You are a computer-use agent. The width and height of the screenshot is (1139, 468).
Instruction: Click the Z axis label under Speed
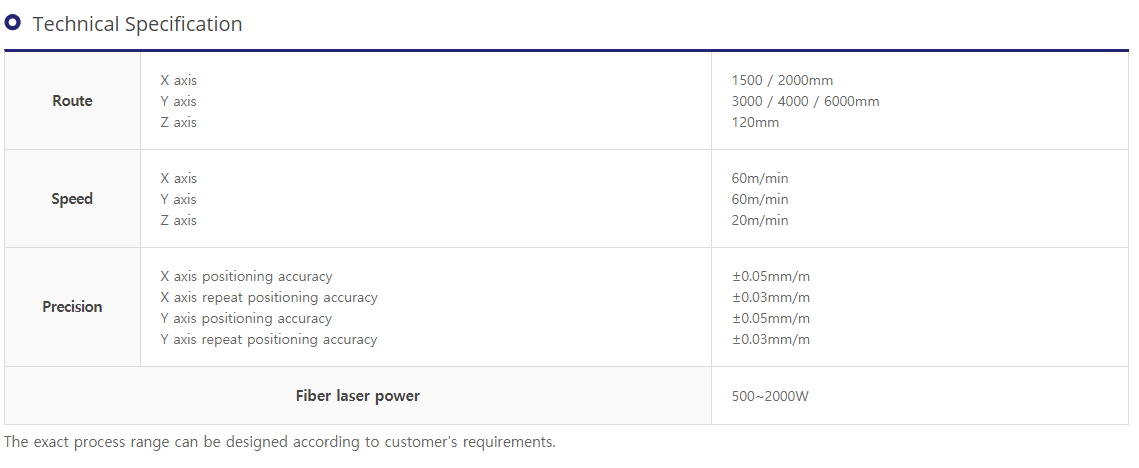179,220
